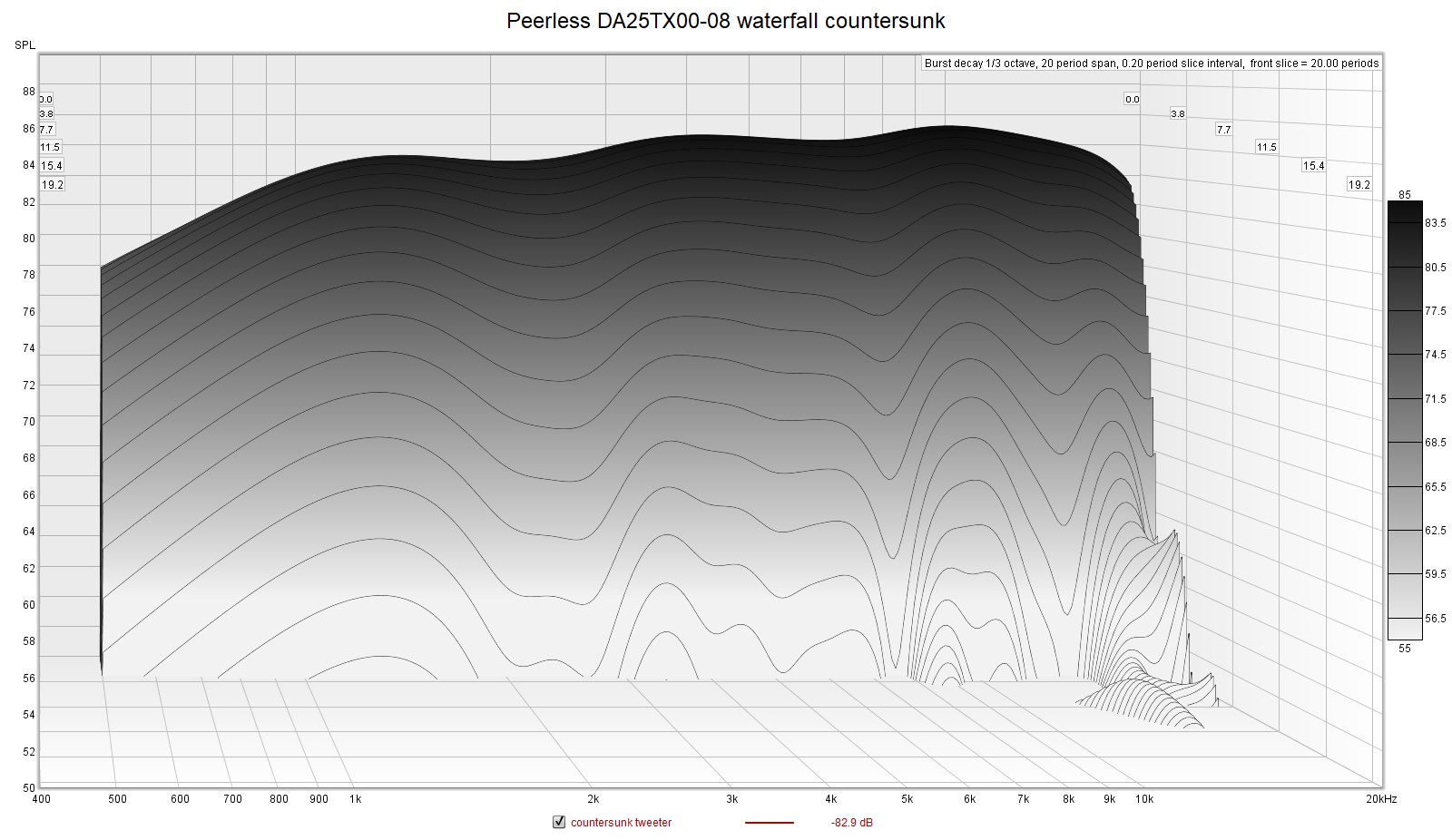Click the chart title Peerless DA25TX00-08 waterfall countersunk
Viewport: 1452px width, 840px height.
[726, 21]
